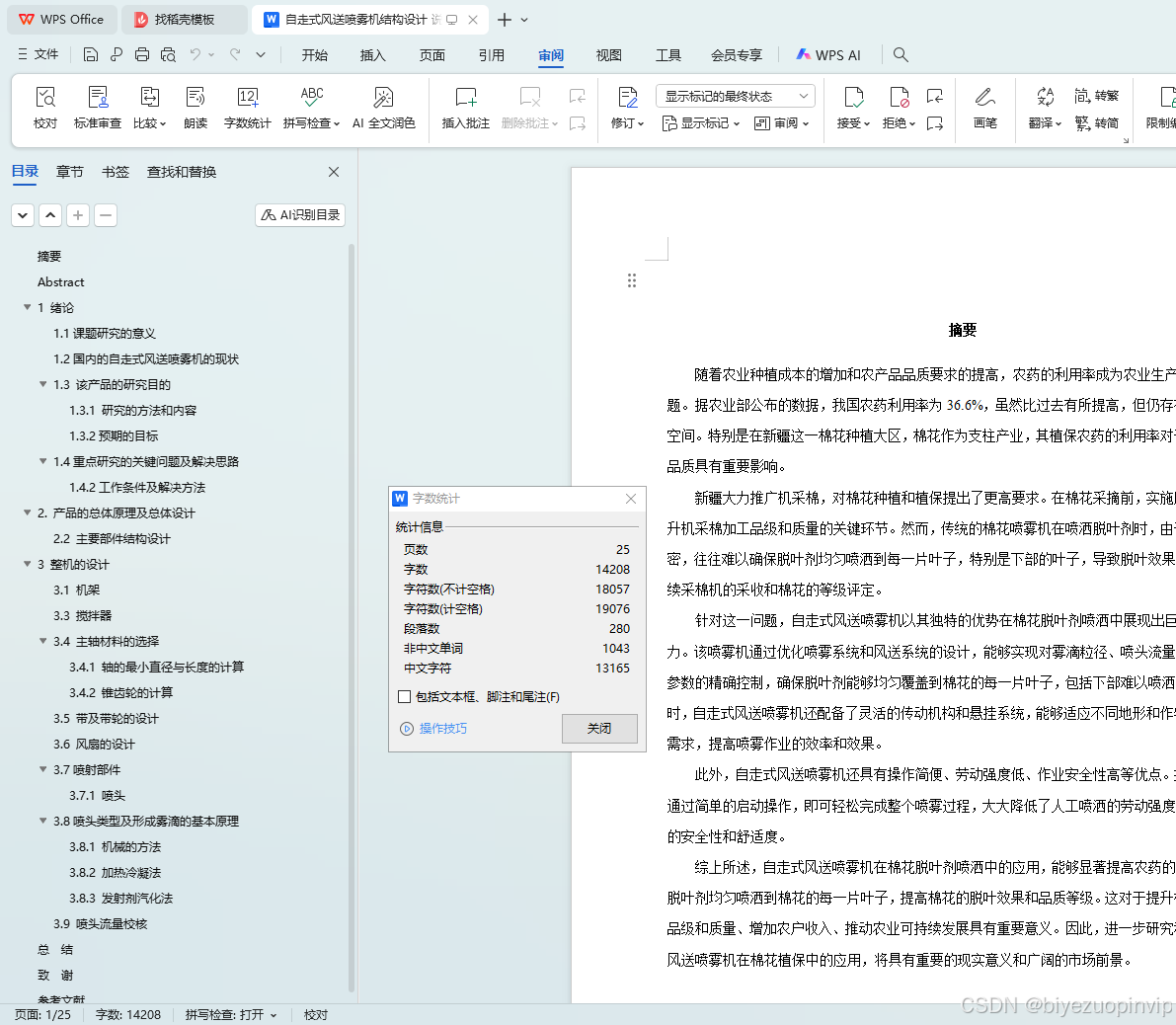This screenshot has width=1176, height=1025.
Task: Collapse 3.4 主轴材料的选择 node
Action: coord(42,641)
